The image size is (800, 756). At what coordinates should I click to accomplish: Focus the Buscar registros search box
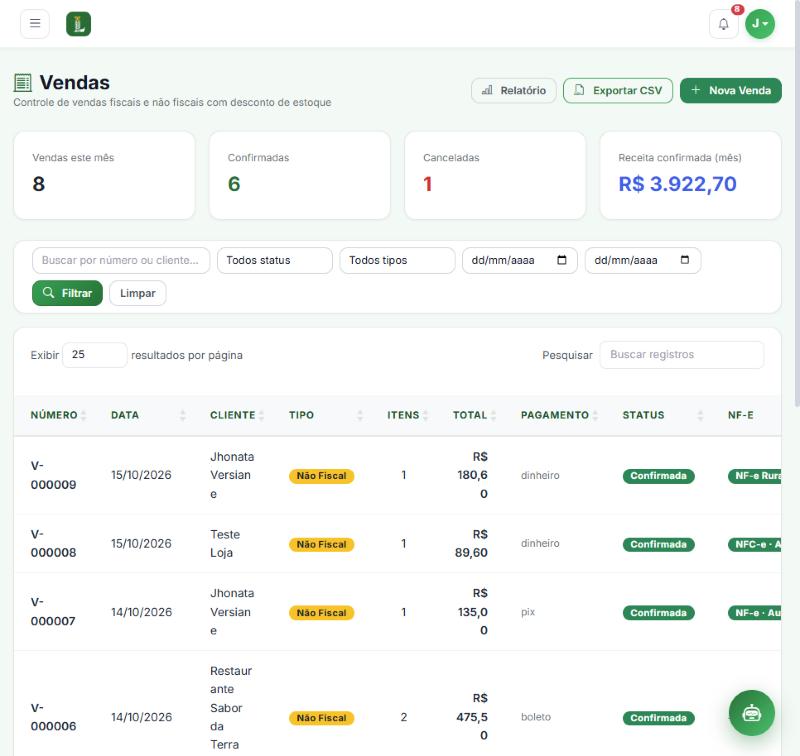(682, 355)
